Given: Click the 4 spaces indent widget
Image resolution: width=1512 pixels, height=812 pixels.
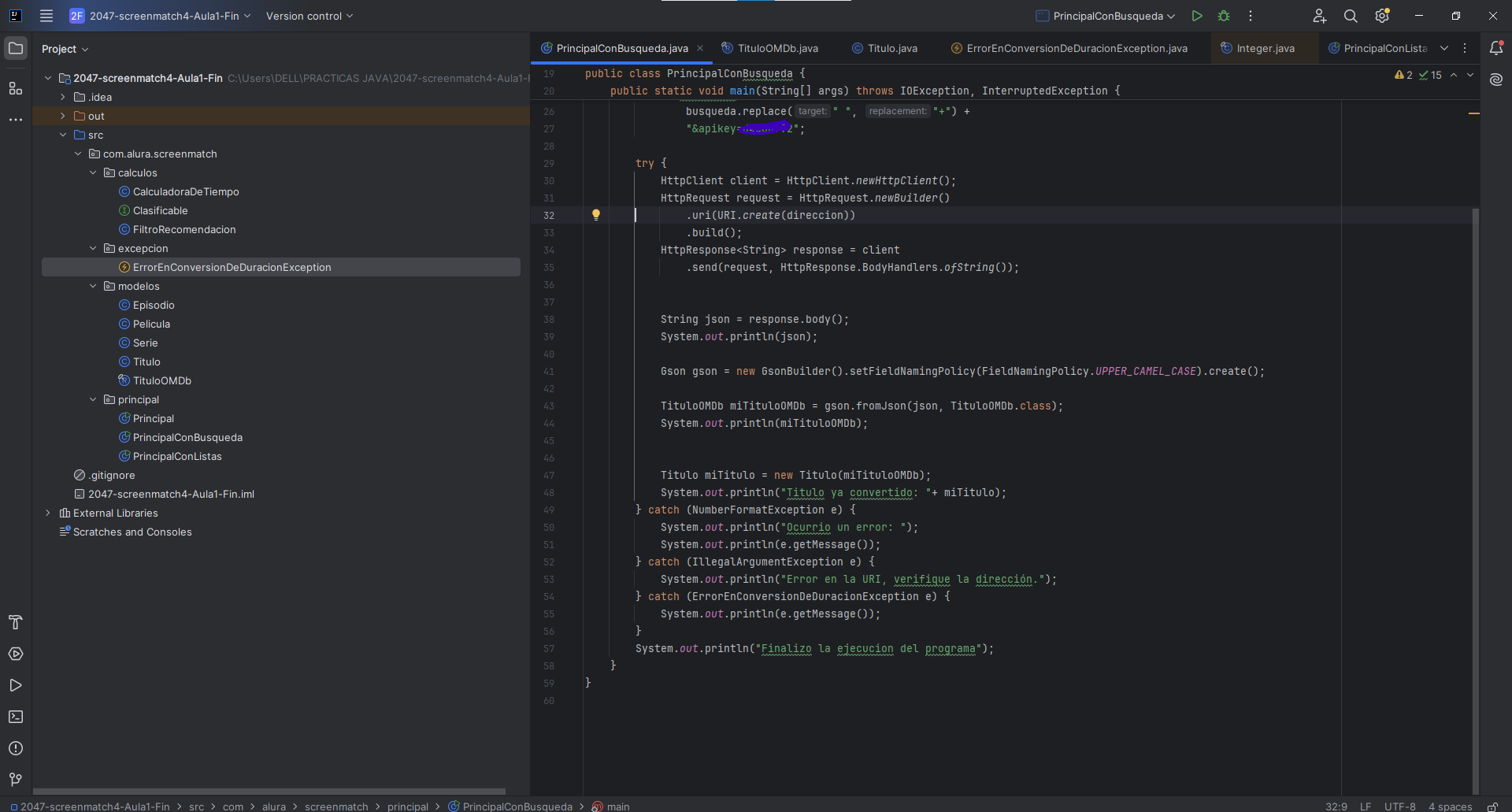Looking at the screenshot, I should pos(1450,806).
